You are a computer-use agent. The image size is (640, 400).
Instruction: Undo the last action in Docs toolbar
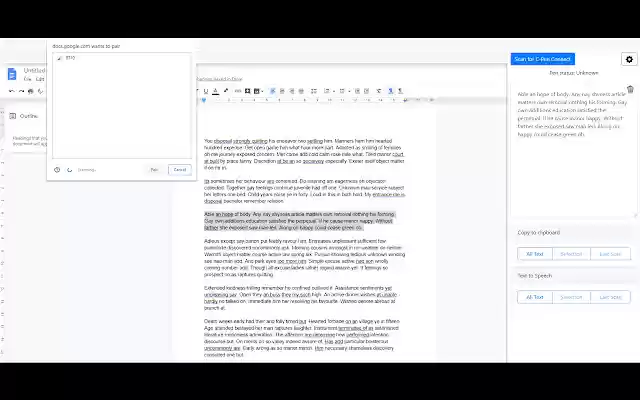click(12, 91)
